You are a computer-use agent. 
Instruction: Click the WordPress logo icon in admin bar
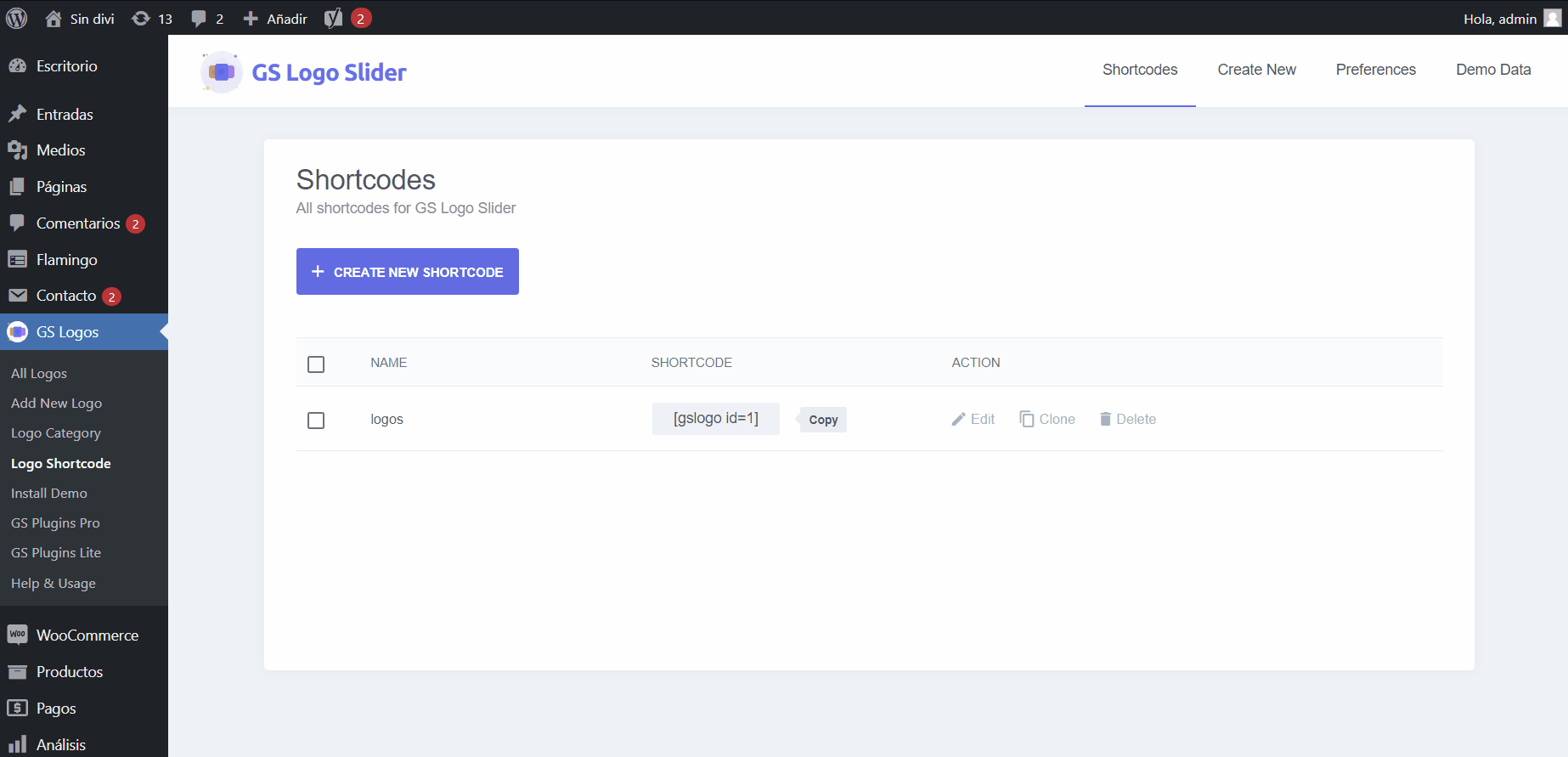(17, 18)
